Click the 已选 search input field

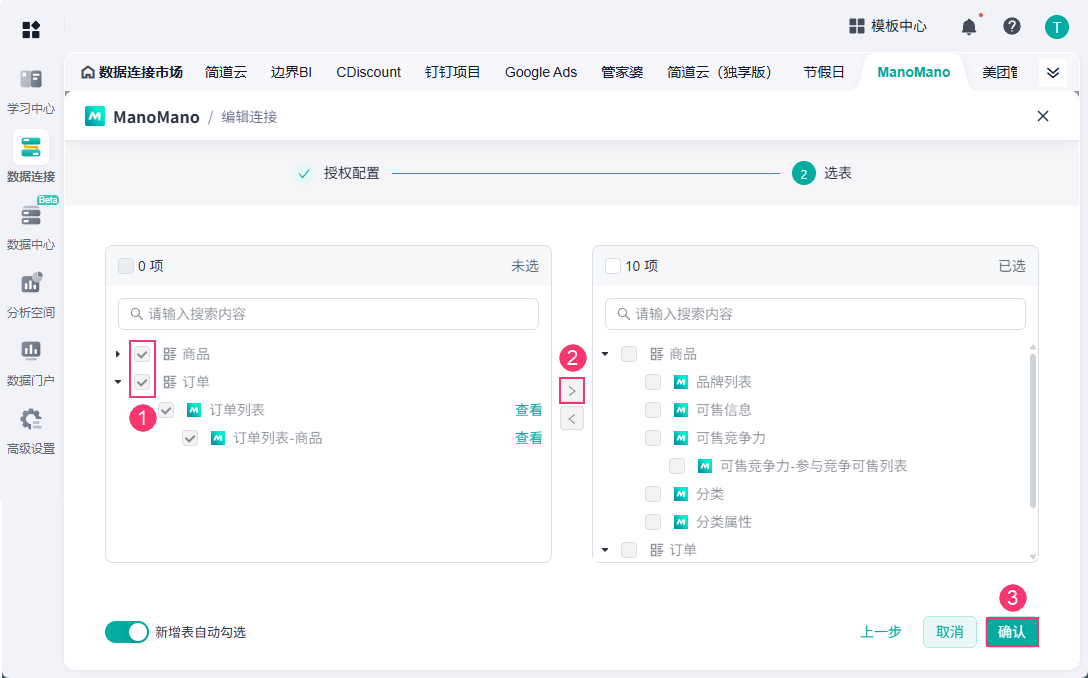pos(815,314)
